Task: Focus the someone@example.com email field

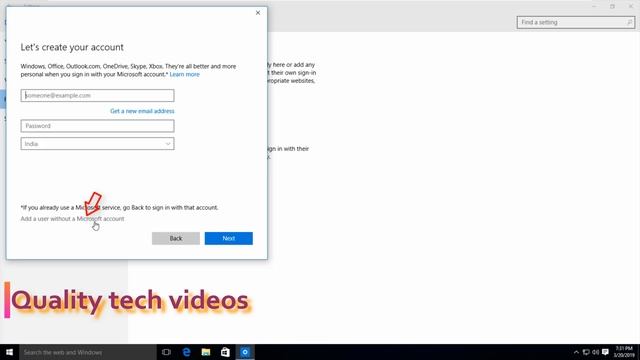Action: [98, 96]
